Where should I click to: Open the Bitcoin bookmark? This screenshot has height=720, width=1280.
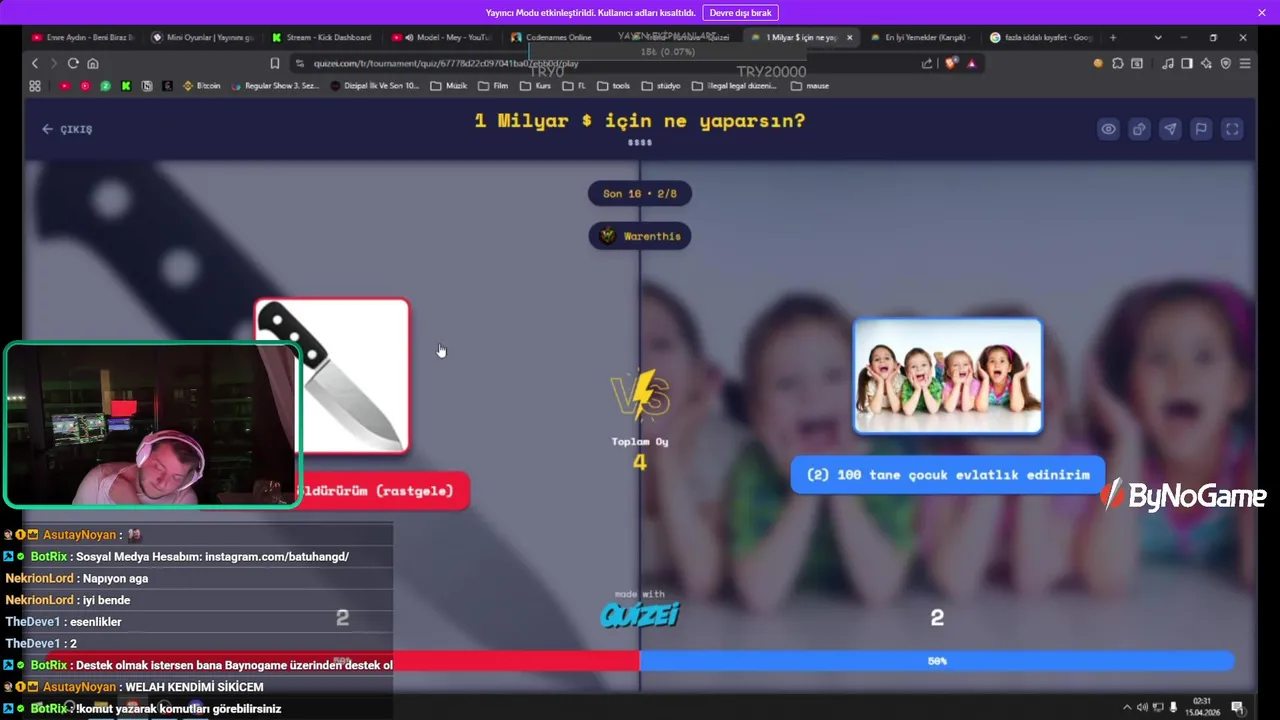[201, 86]
